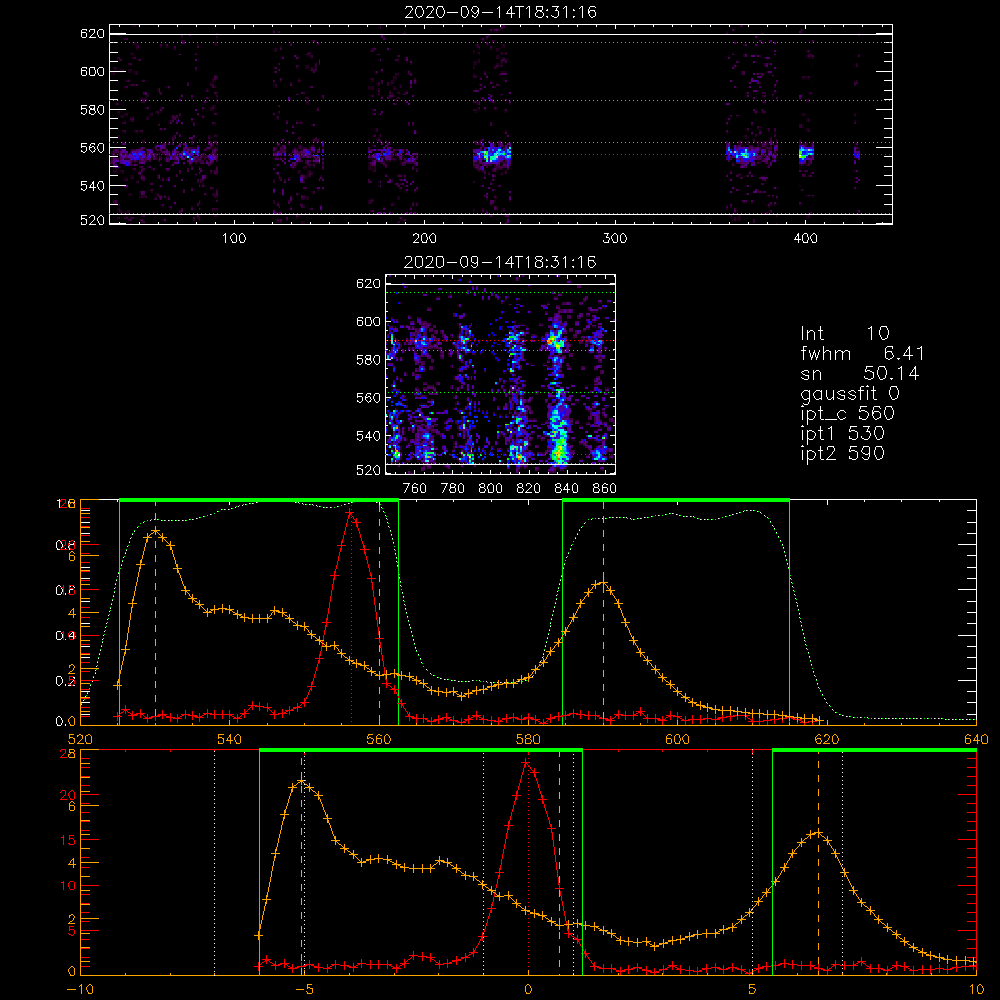Click the orange dashed marker at 560 in upper profile
The height and width of the screenshot is (1000, 1000).
379,612
